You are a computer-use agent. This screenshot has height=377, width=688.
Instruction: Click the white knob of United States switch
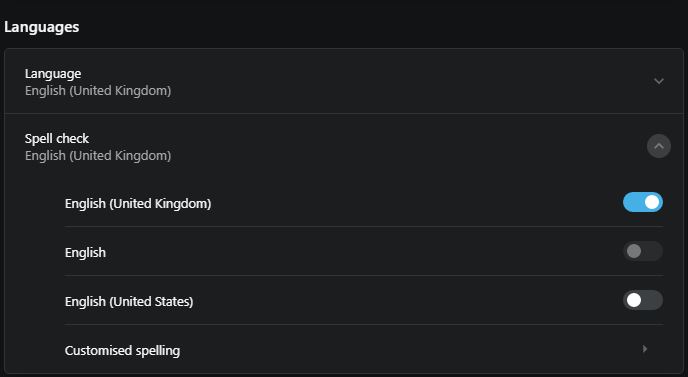click(634, 301)
